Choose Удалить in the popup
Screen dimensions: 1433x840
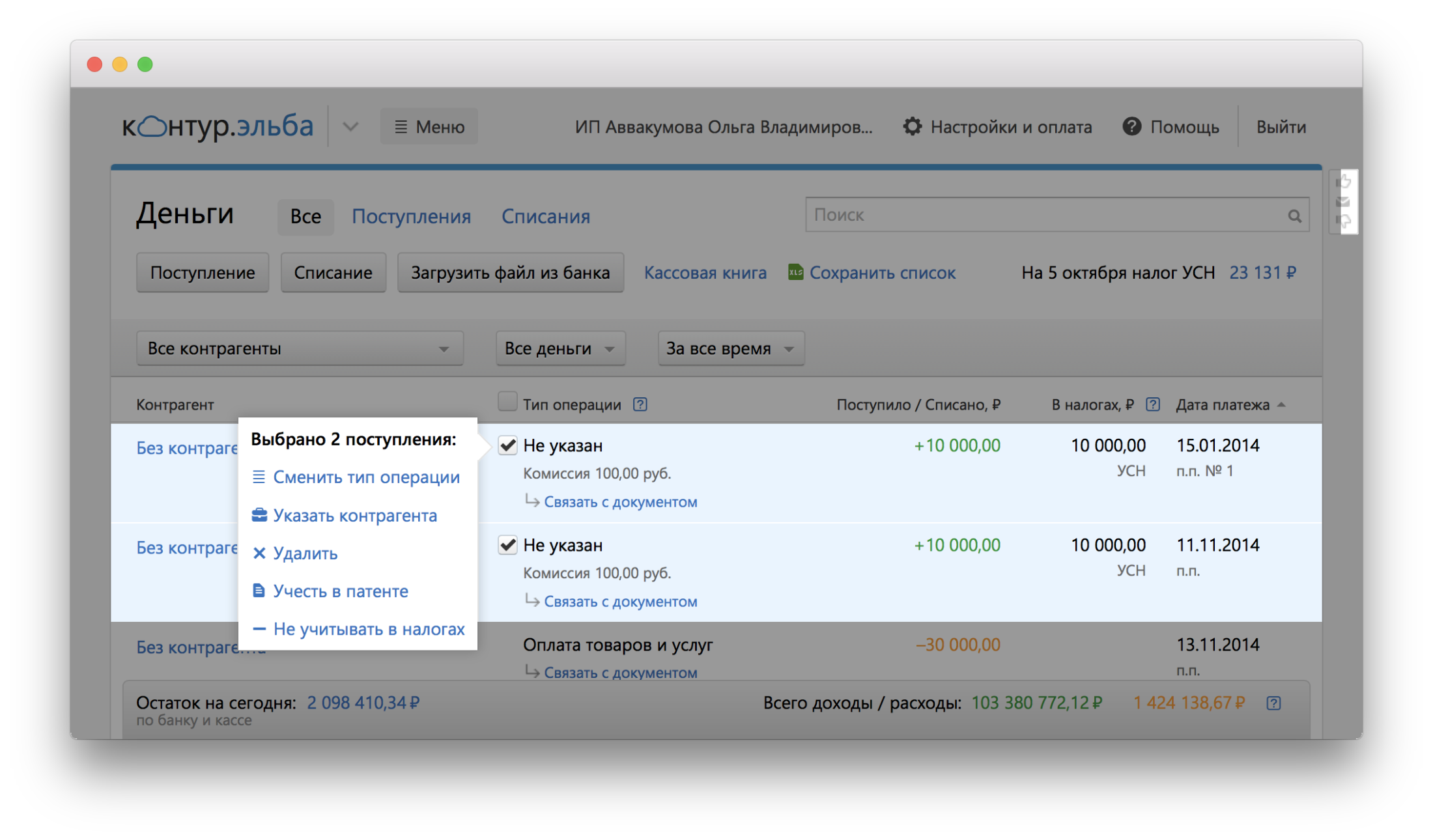[305, 553]
